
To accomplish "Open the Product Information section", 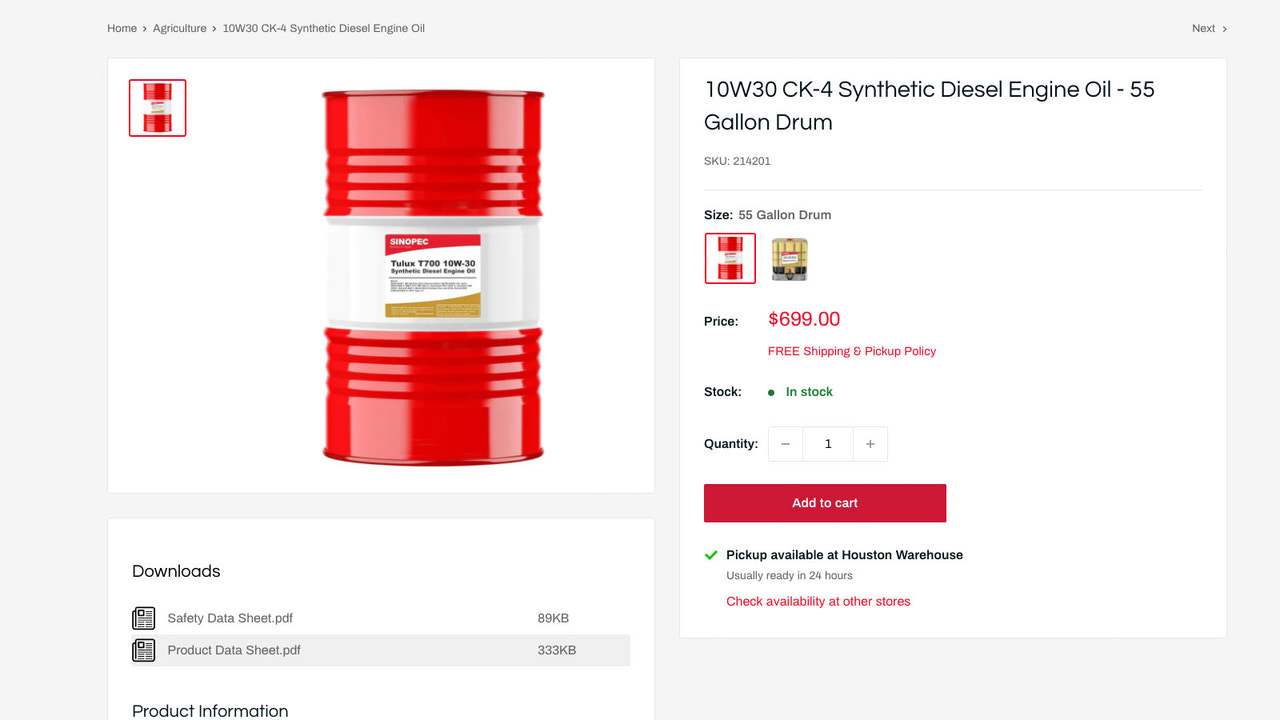I will pyautogui.click(x=210, y=710).
